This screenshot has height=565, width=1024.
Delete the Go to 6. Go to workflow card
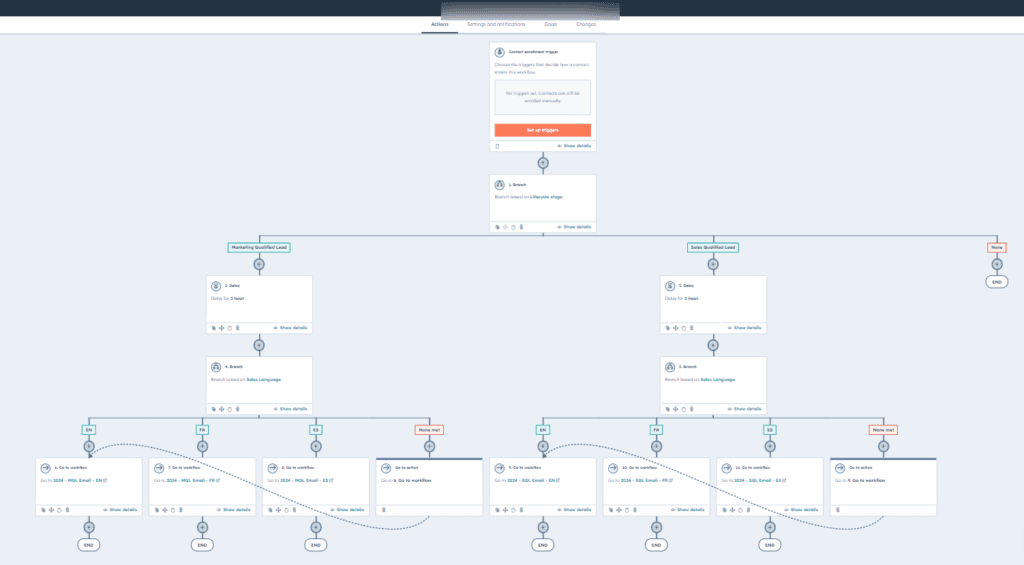pyautogui.click(x=384, y=509)
